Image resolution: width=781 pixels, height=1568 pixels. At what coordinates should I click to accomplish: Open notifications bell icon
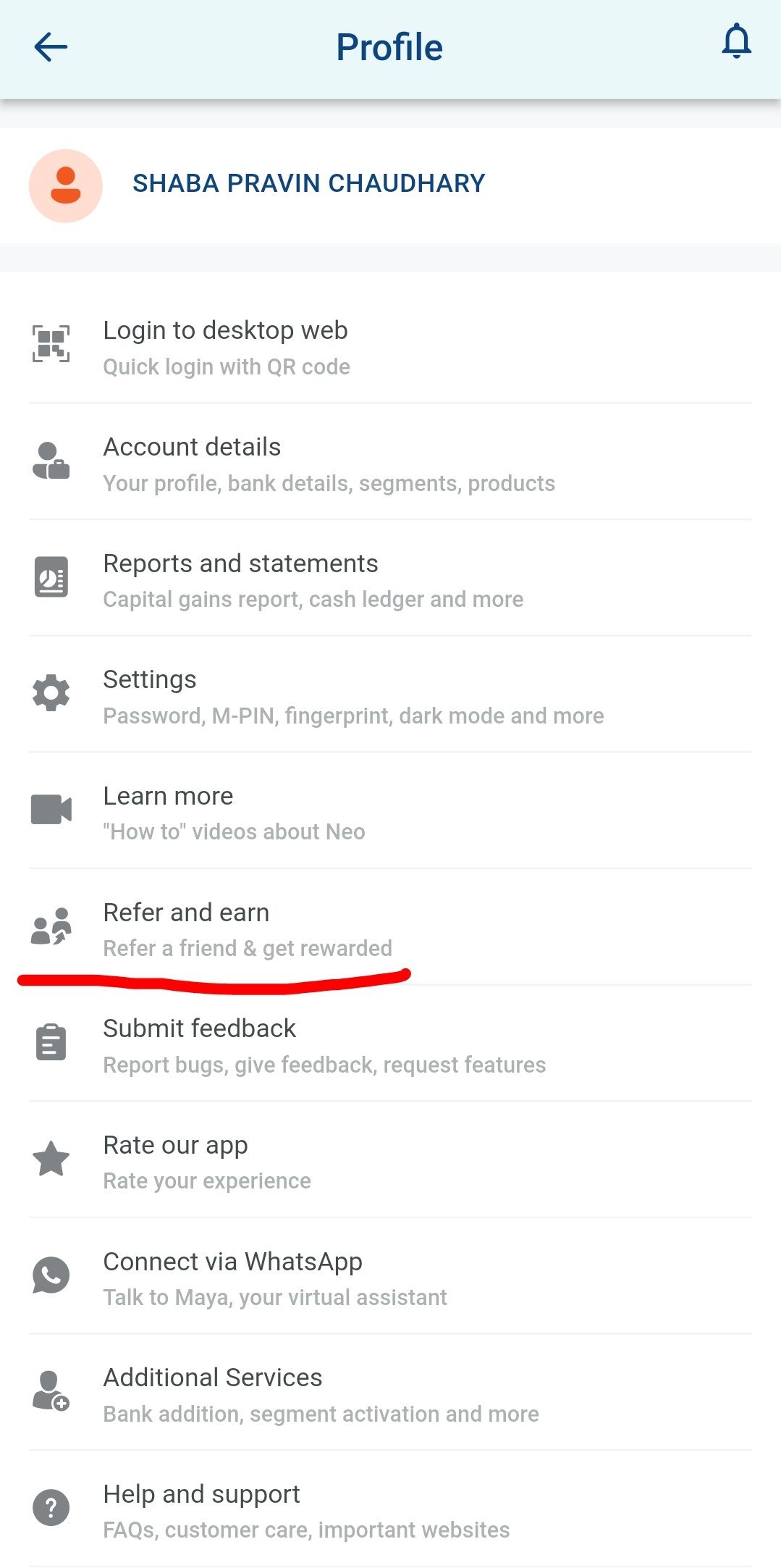pyautogui.click(x=736, y=41)
